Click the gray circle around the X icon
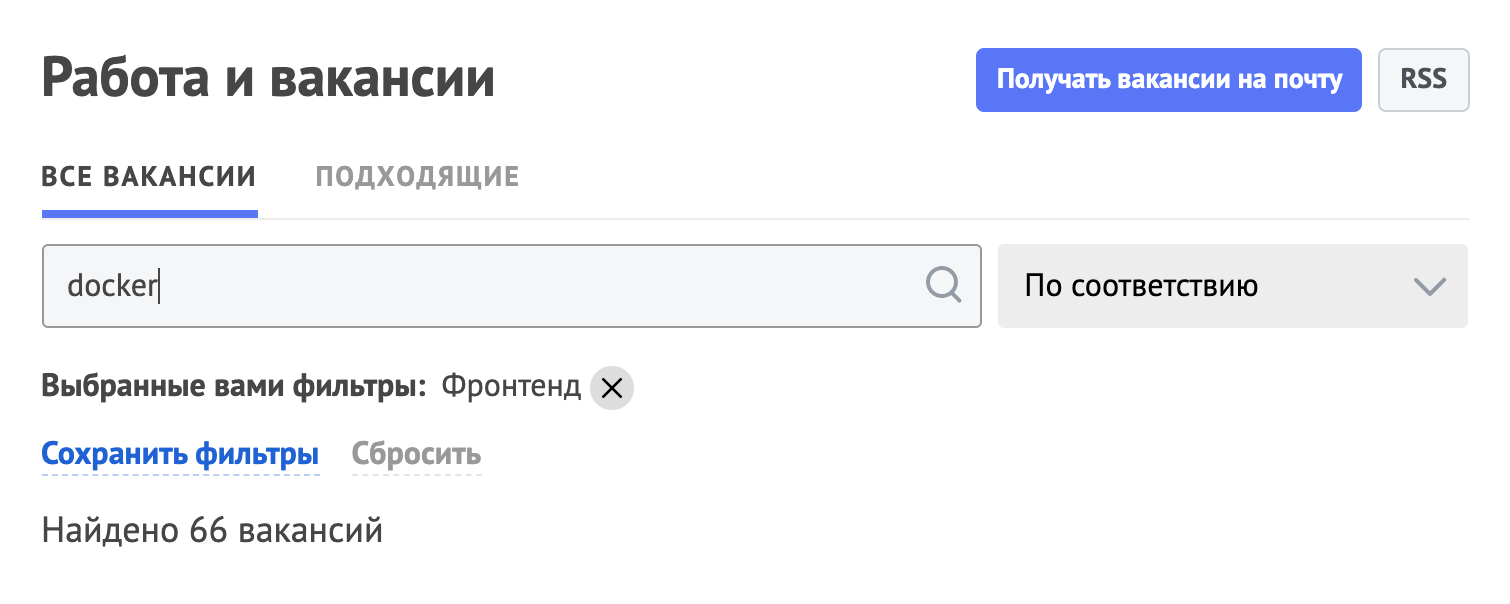This screenshot has width=1510, height=604. pos(612,389)
